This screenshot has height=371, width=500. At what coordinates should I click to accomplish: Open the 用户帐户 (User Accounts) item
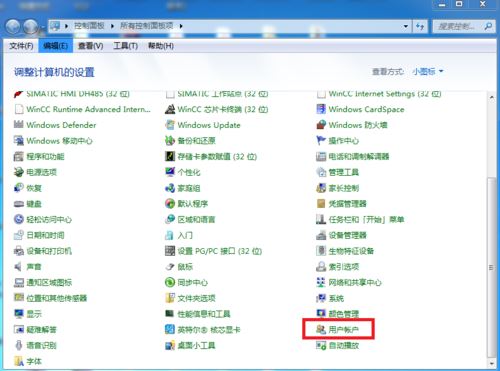point(337,330)
